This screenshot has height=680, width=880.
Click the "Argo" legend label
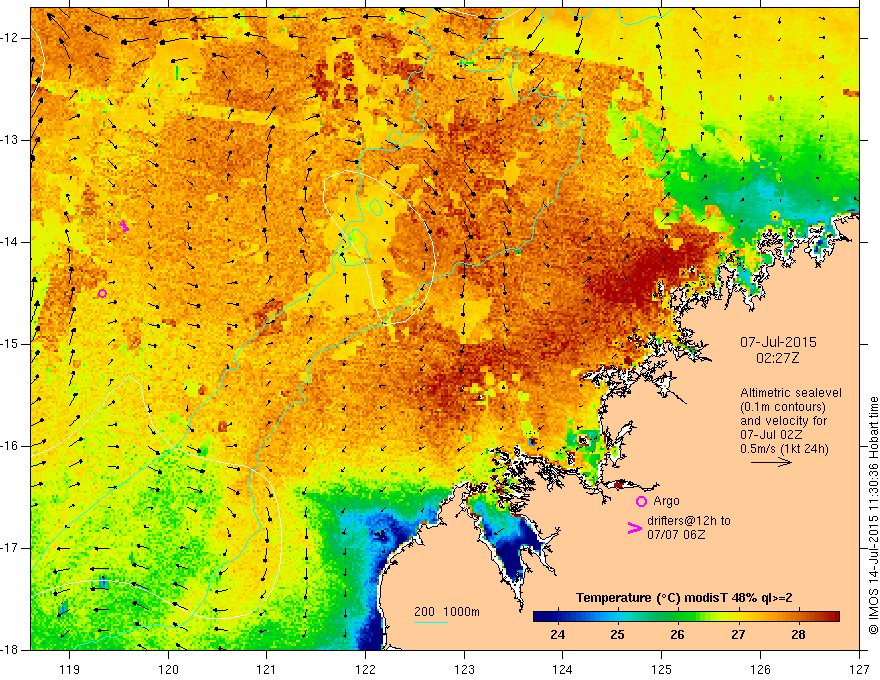click(x=666, y=501)
